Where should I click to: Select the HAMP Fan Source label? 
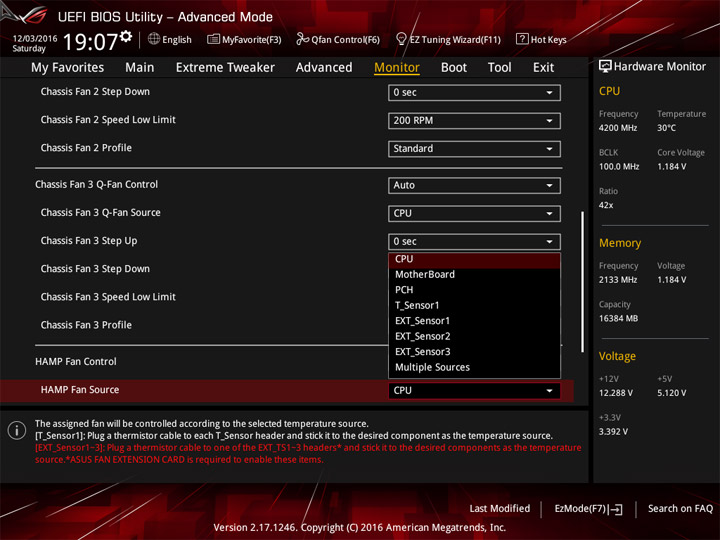click(80, 390)
